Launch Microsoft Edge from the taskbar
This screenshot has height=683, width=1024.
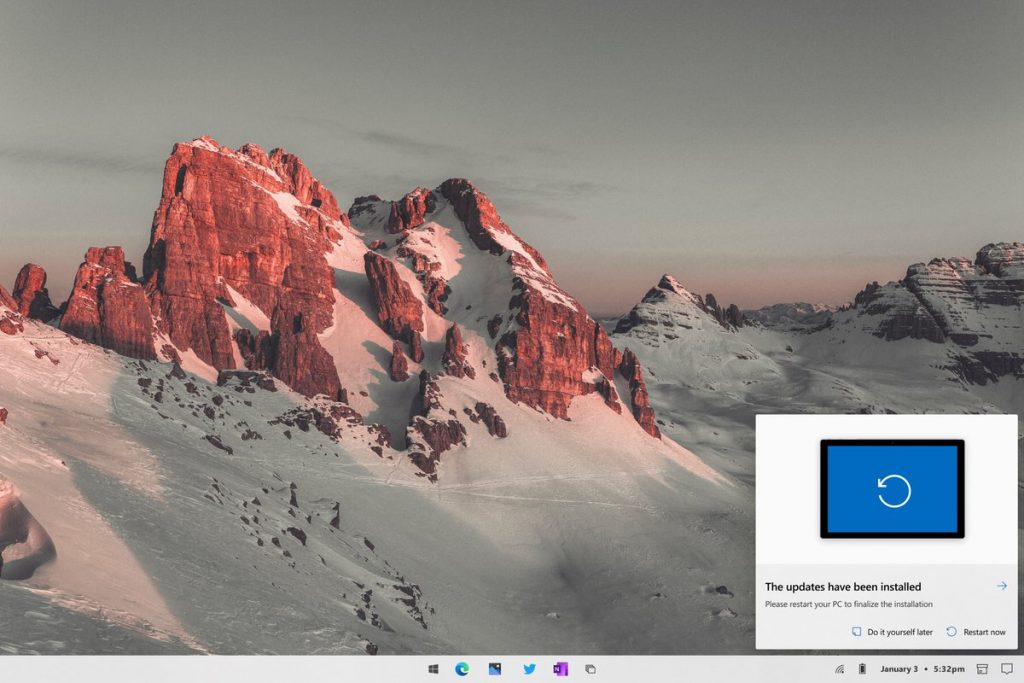point(462,669)
